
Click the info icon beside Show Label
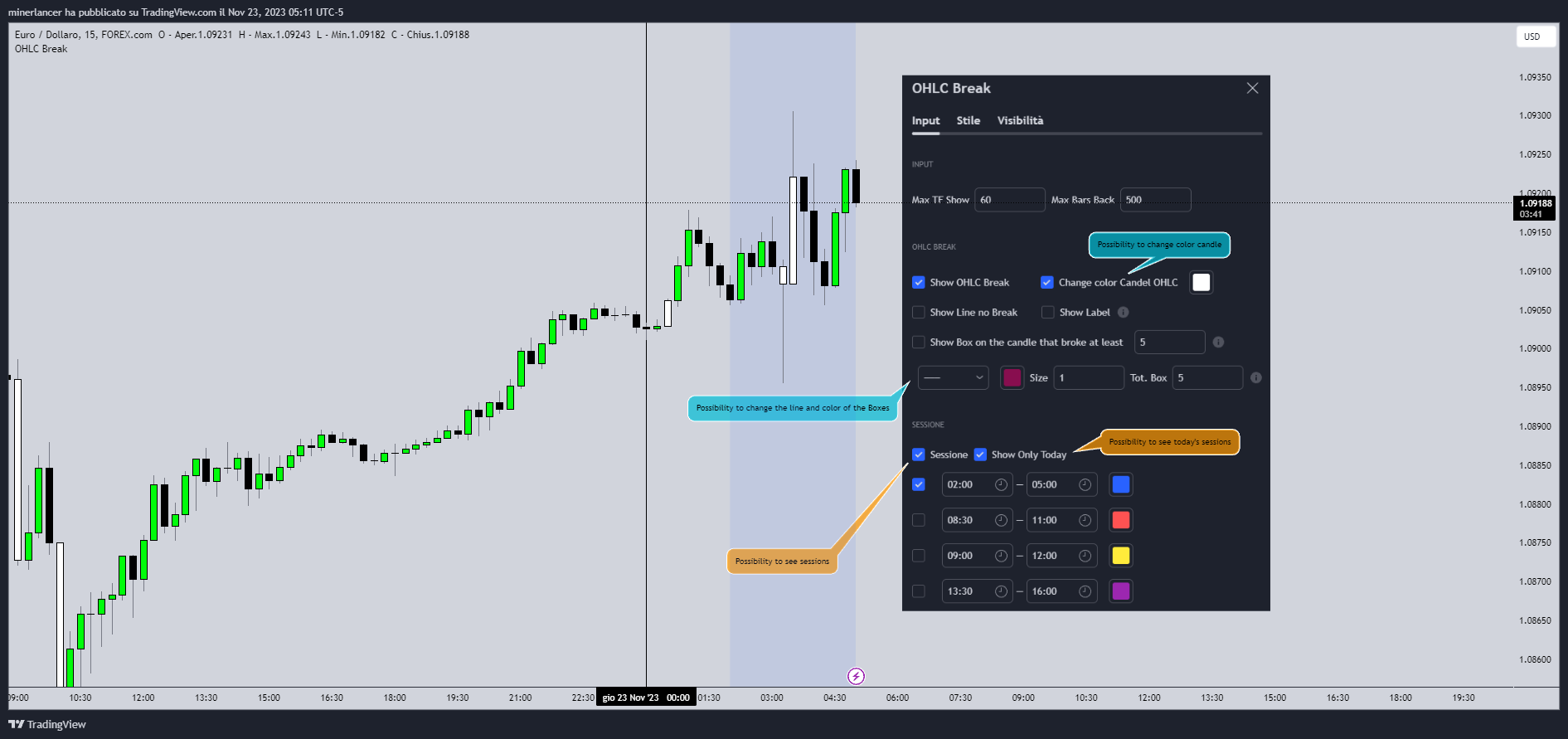pos(1123,312)
